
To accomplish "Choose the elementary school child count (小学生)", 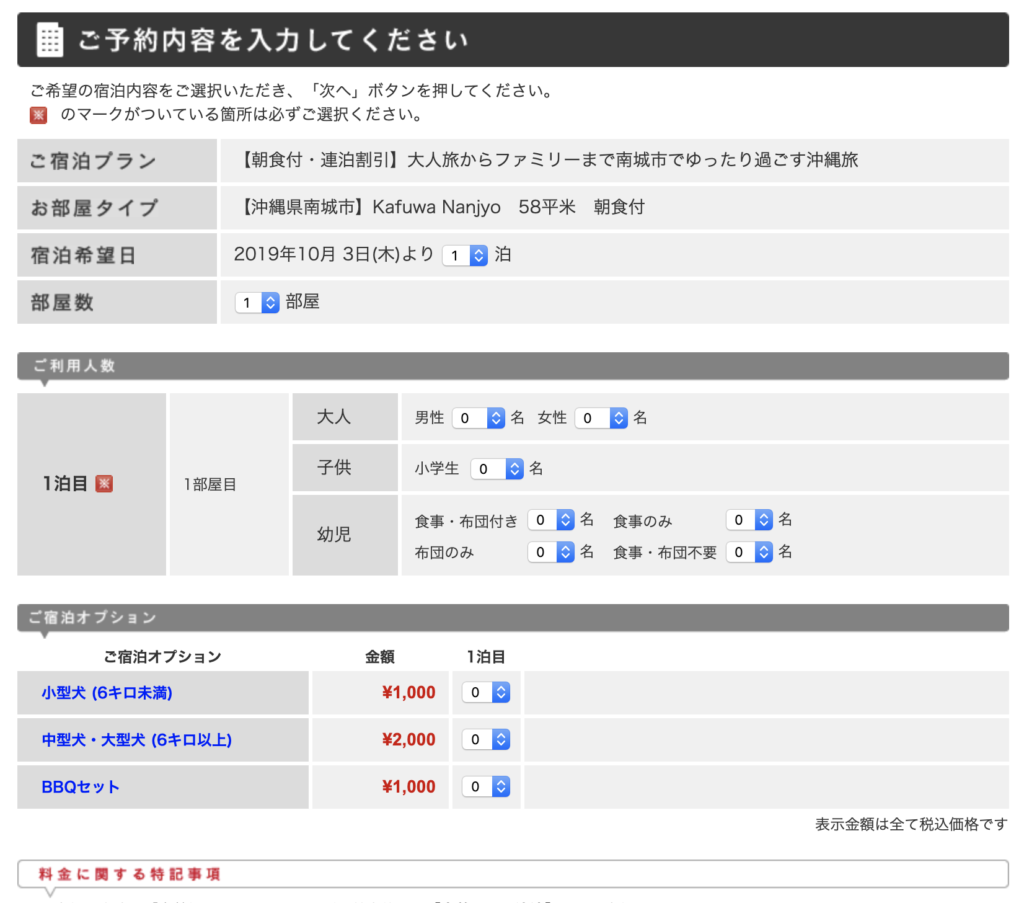I will [497, 469].
